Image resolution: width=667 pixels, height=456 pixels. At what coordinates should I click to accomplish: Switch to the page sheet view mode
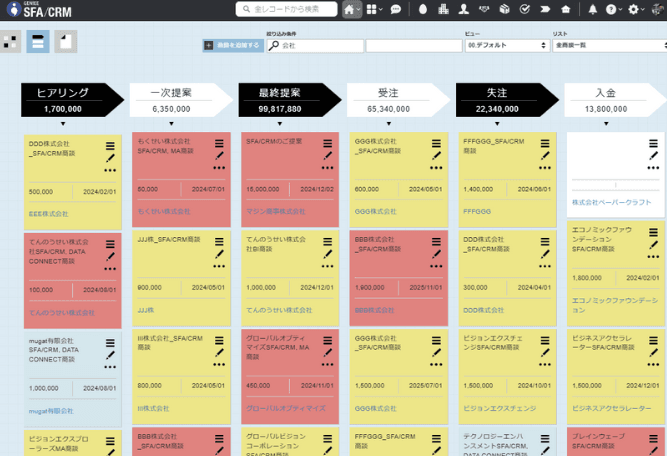point(66,42)
